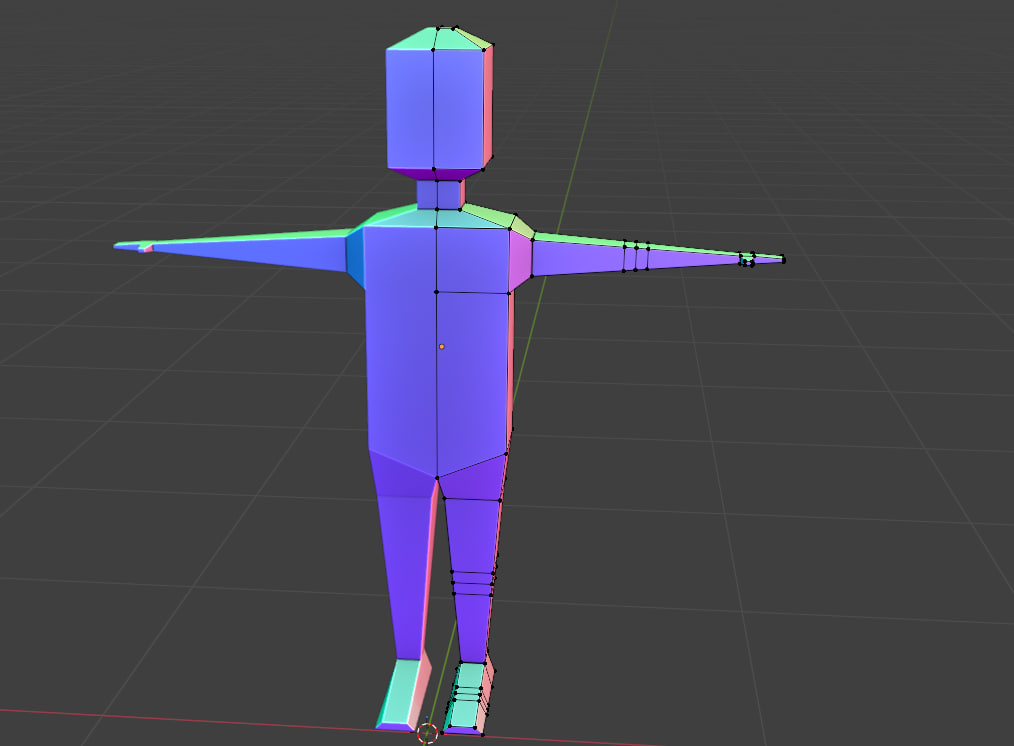Select the shin face below the knee loops

[x=470, y=625]
